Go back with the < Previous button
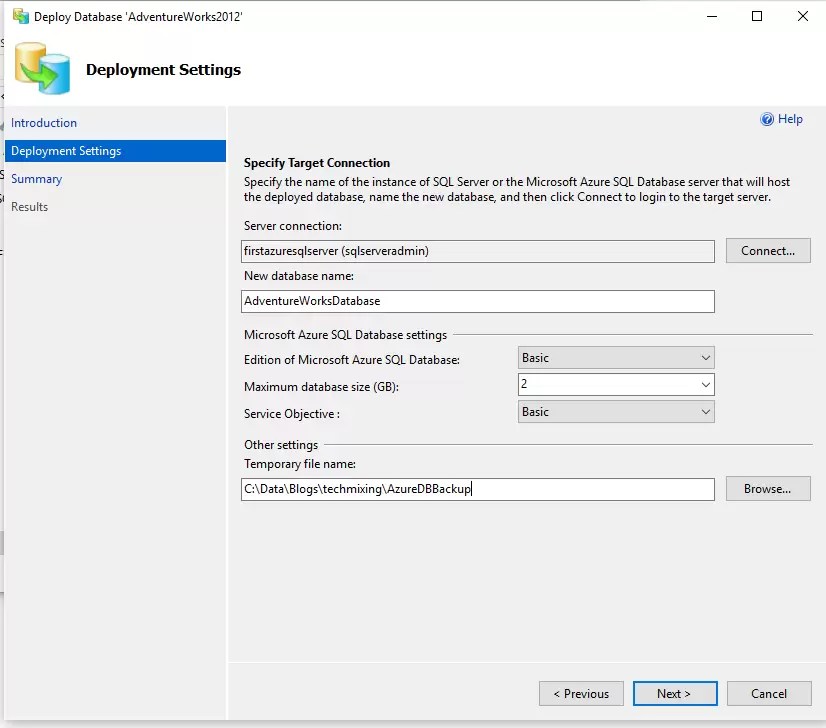Image resolution: width=826 pixels, height=728 pixels. [581, 694]
